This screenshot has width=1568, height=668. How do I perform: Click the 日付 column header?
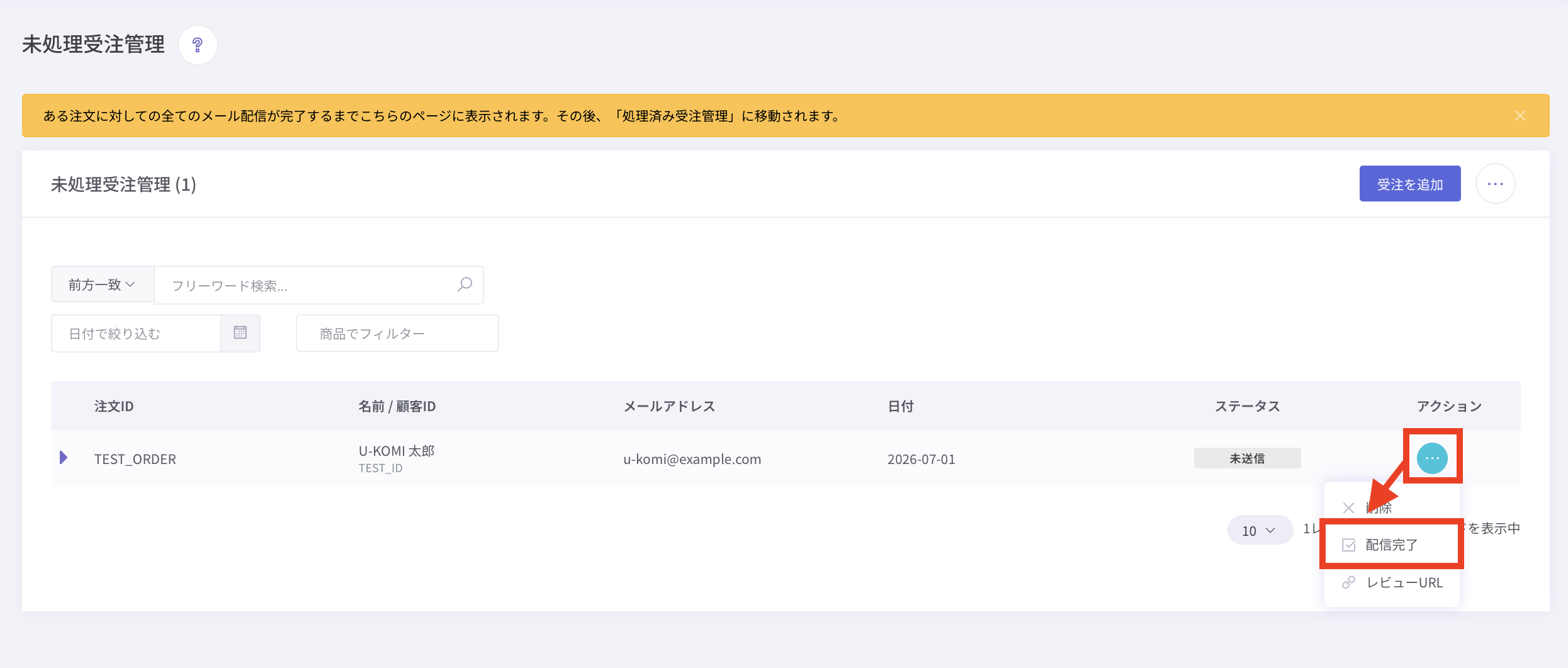pos(900,406)
